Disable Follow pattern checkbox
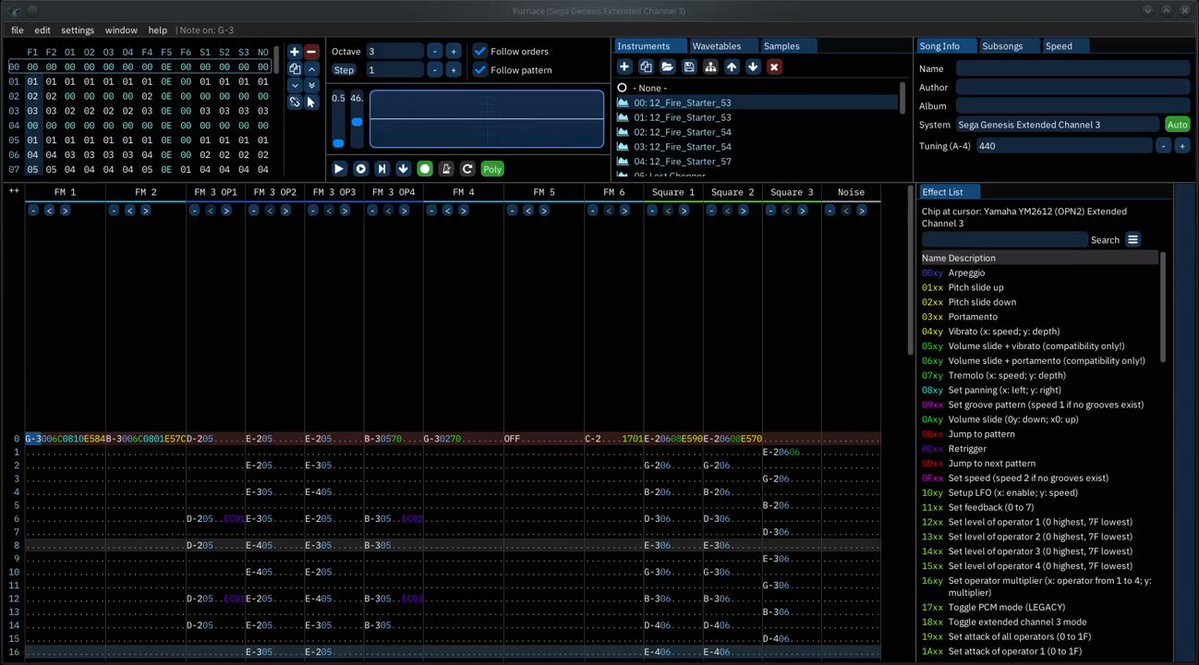Viewport: 1199px width, 665px height. pos(480,70)
